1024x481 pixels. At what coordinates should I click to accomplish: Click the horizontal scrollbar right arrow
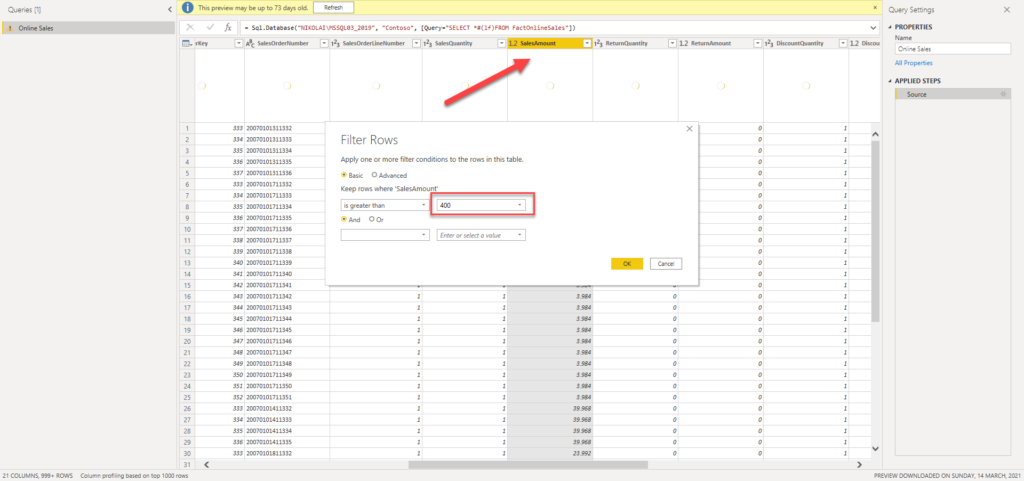(x=858, y=465)
